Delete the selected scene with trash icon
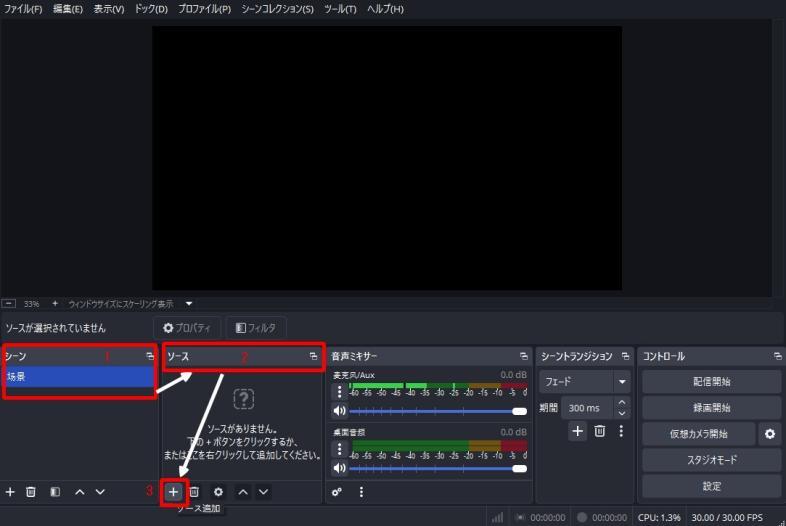The height and width of the screenshot is (526, 786). point(31,492)
